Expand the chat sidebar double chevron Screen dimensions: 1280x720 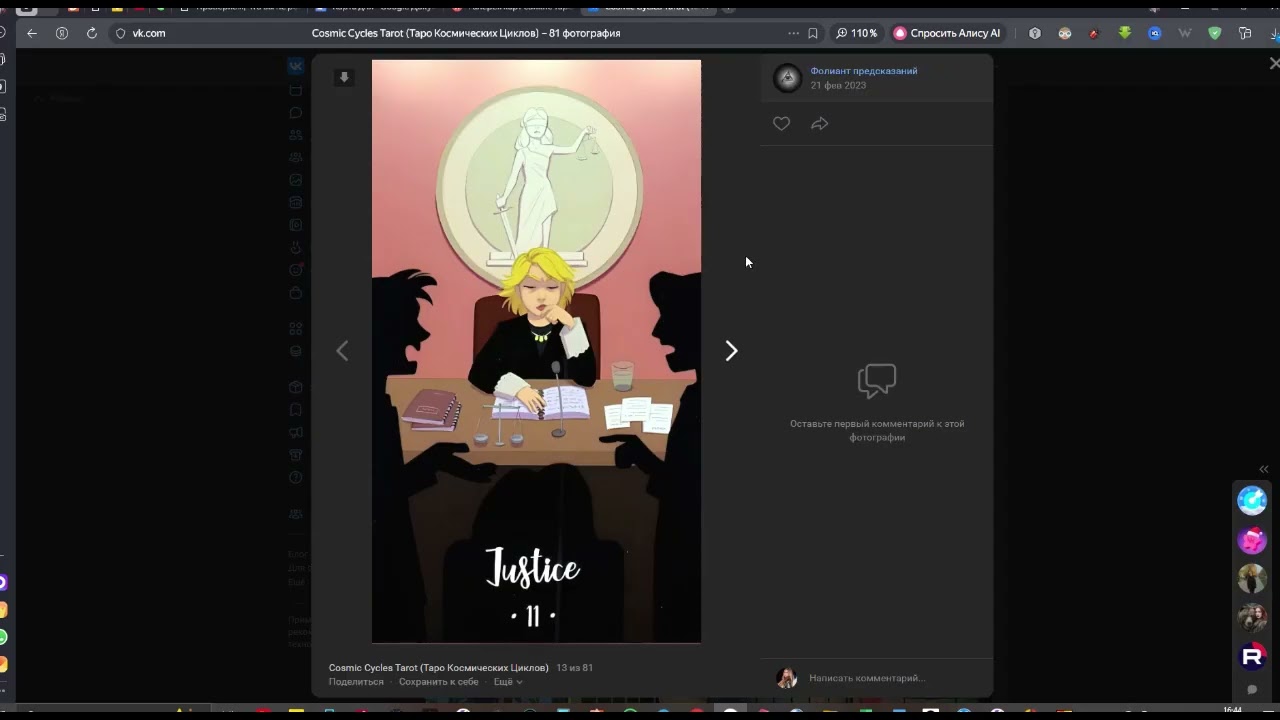[1263, 469]
